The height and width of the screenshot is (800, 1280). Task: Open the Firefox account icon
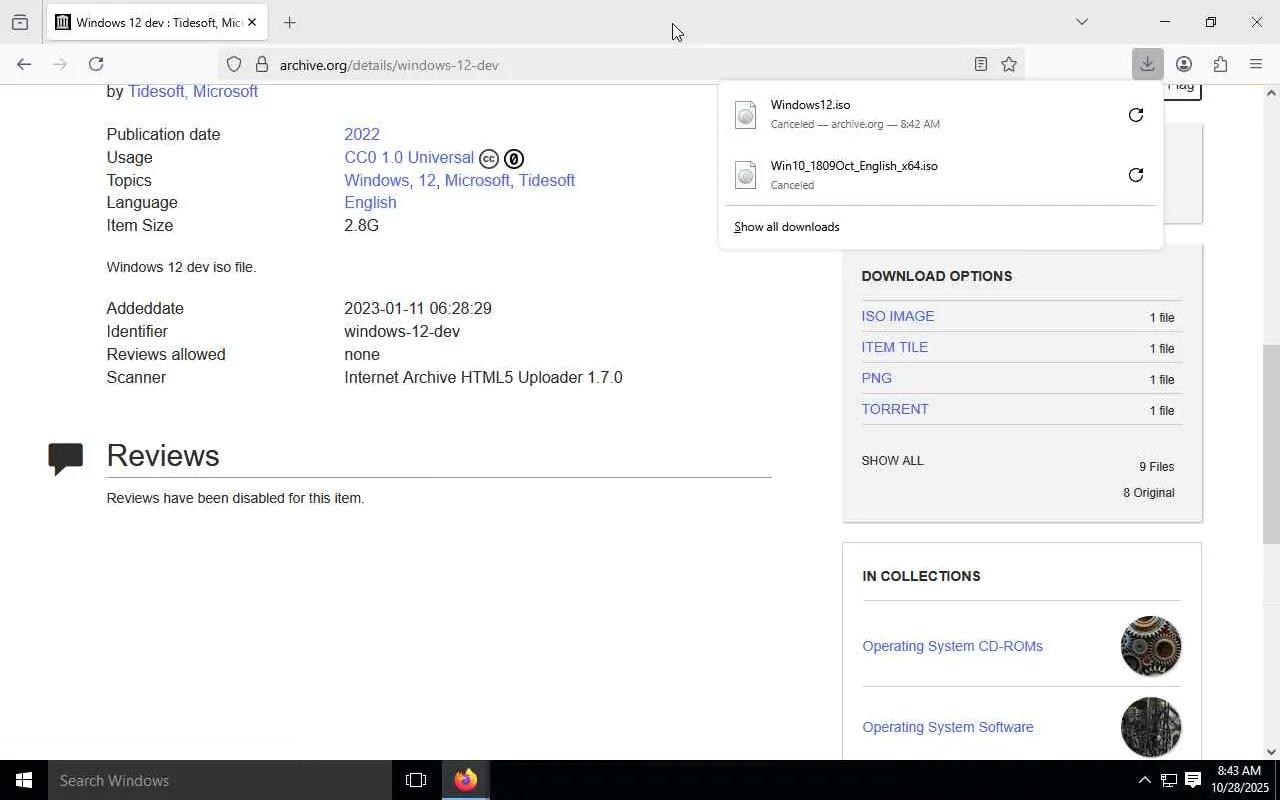[x=1184, y=64]
